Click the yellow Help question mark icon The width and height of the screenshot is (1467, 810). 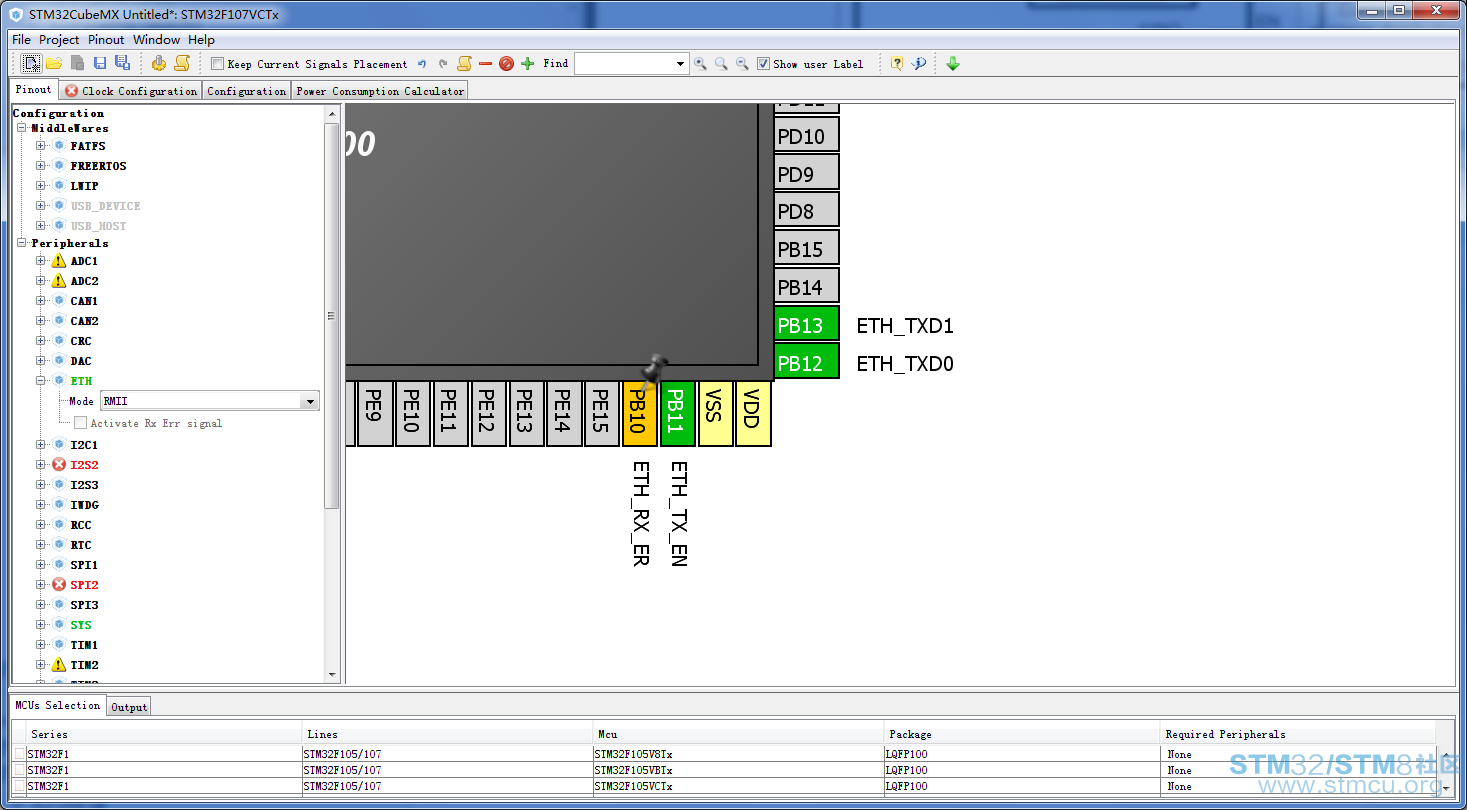coord(897,64)
